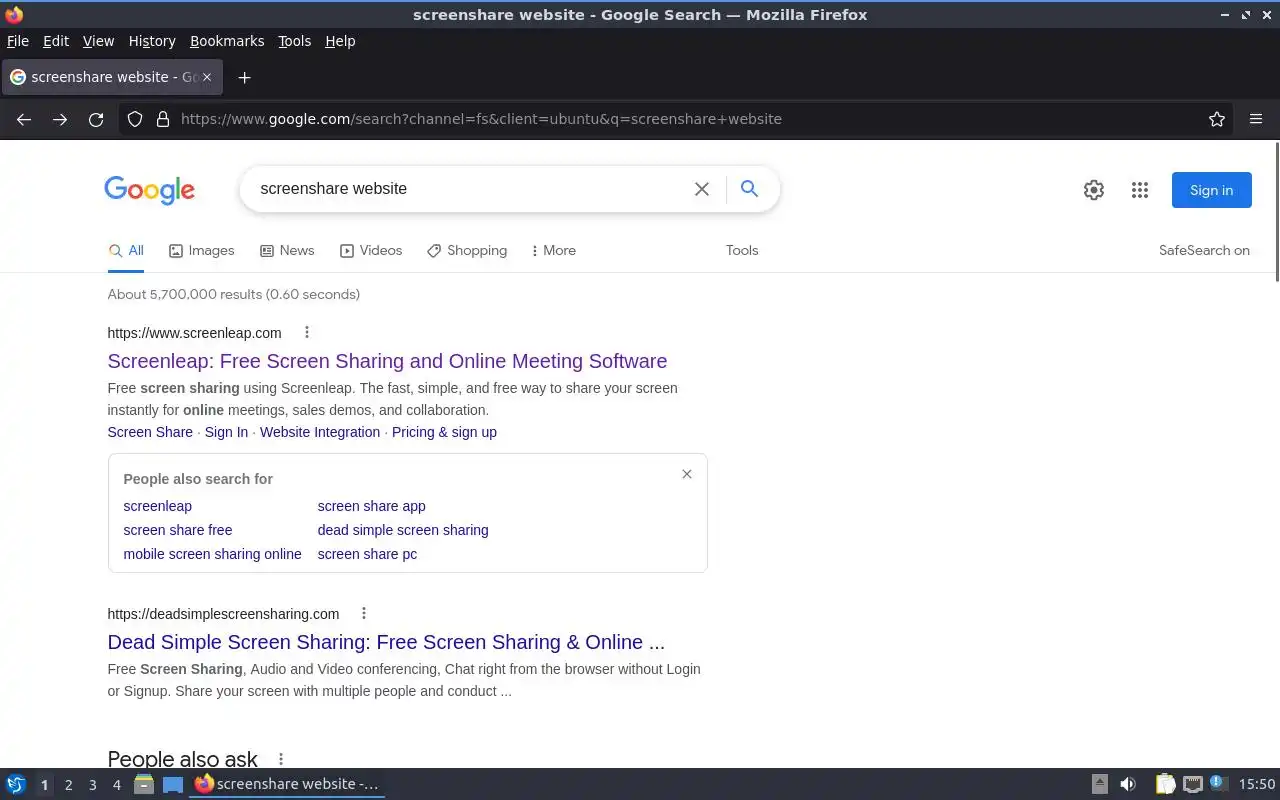The image size is (1280, 800).
Task: Open the View menu
Action: click(x=98, y=41)
